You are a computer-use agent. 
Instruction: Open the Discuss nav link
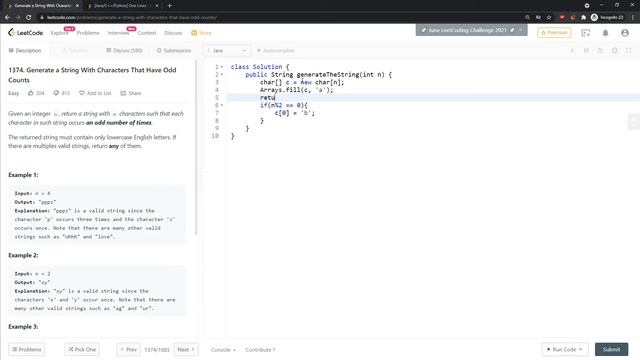[173, 33]
